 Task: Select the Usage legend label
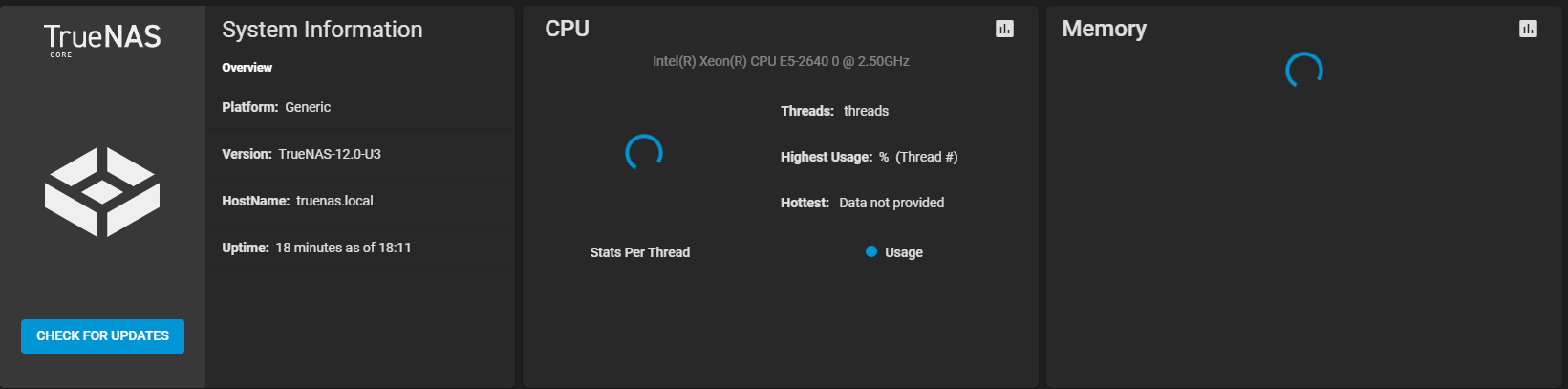(x=904, y=252)
